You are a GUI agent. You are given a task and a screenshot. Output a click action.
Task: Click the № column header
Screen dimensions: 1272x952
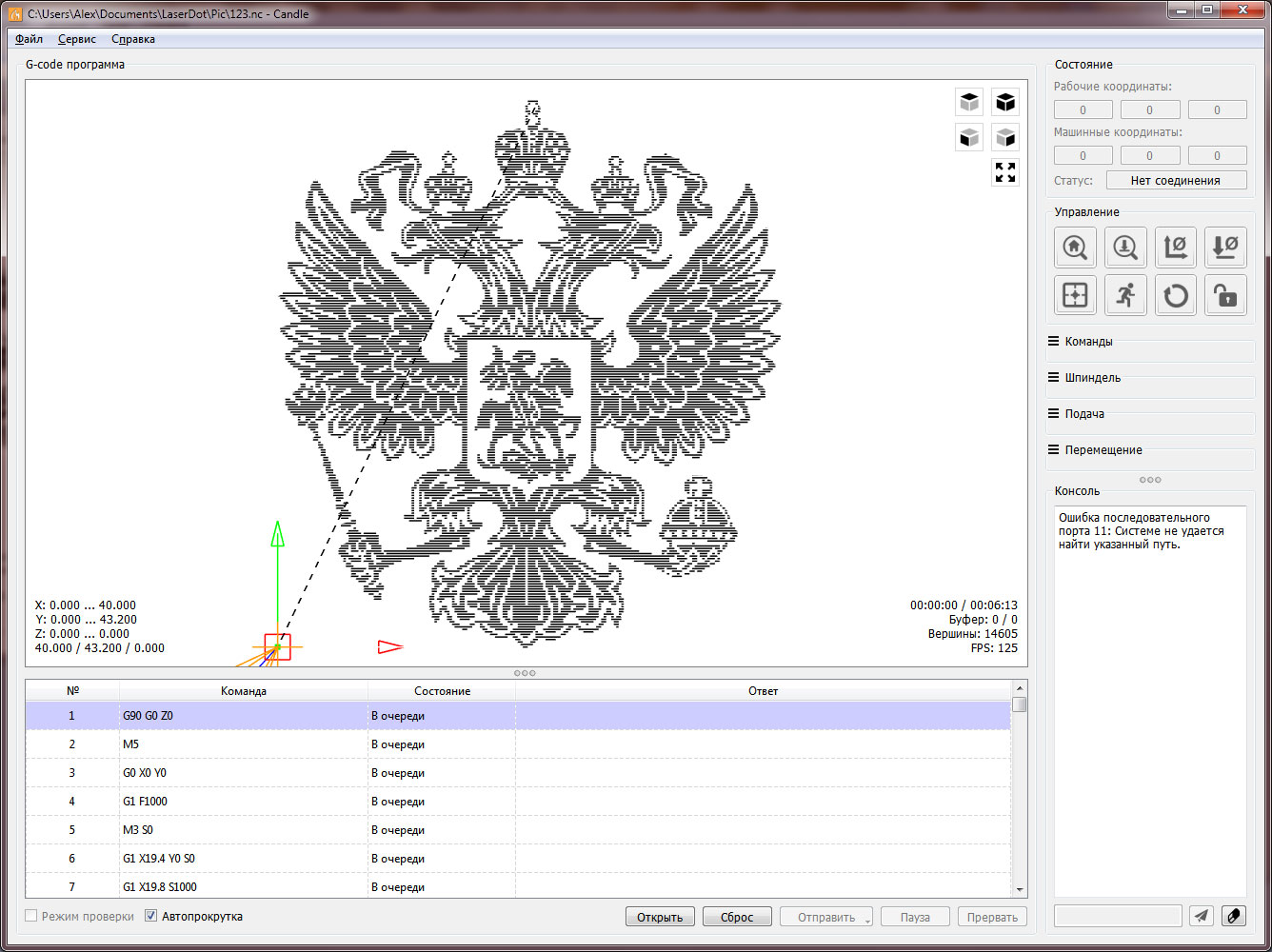pyautogui.click(x=72, y=691)
